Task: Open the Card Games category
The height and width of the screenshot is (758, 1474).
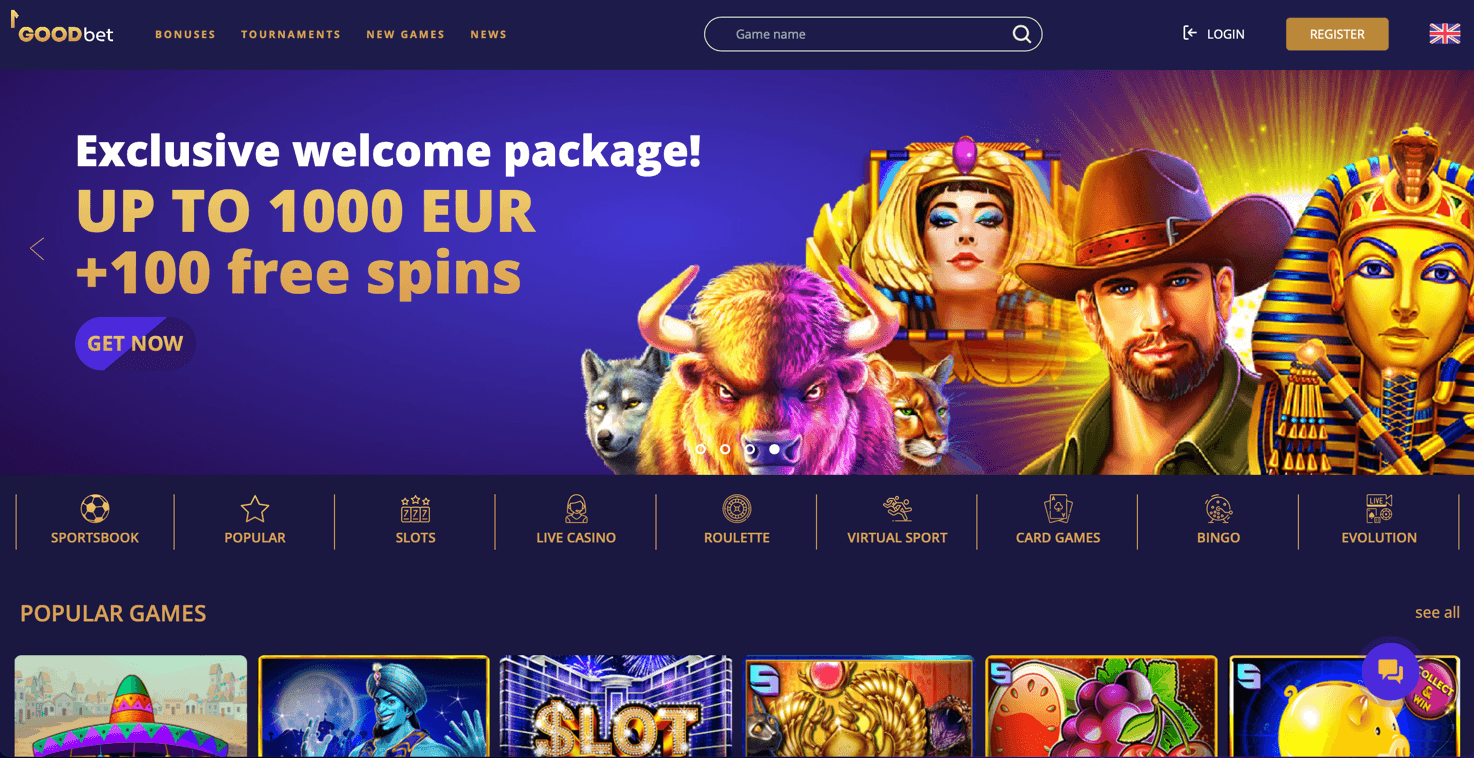Action: coord(1058,521)
